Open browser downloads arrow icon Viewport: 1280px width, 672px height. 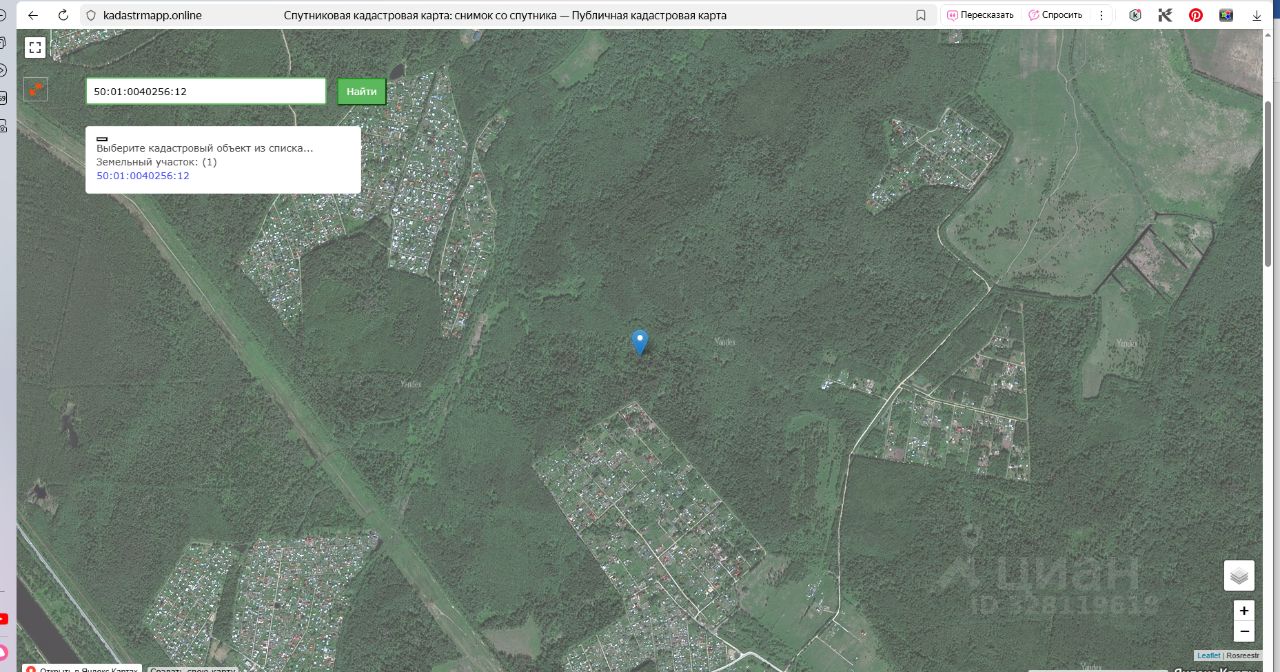[x=1257, y=15]
